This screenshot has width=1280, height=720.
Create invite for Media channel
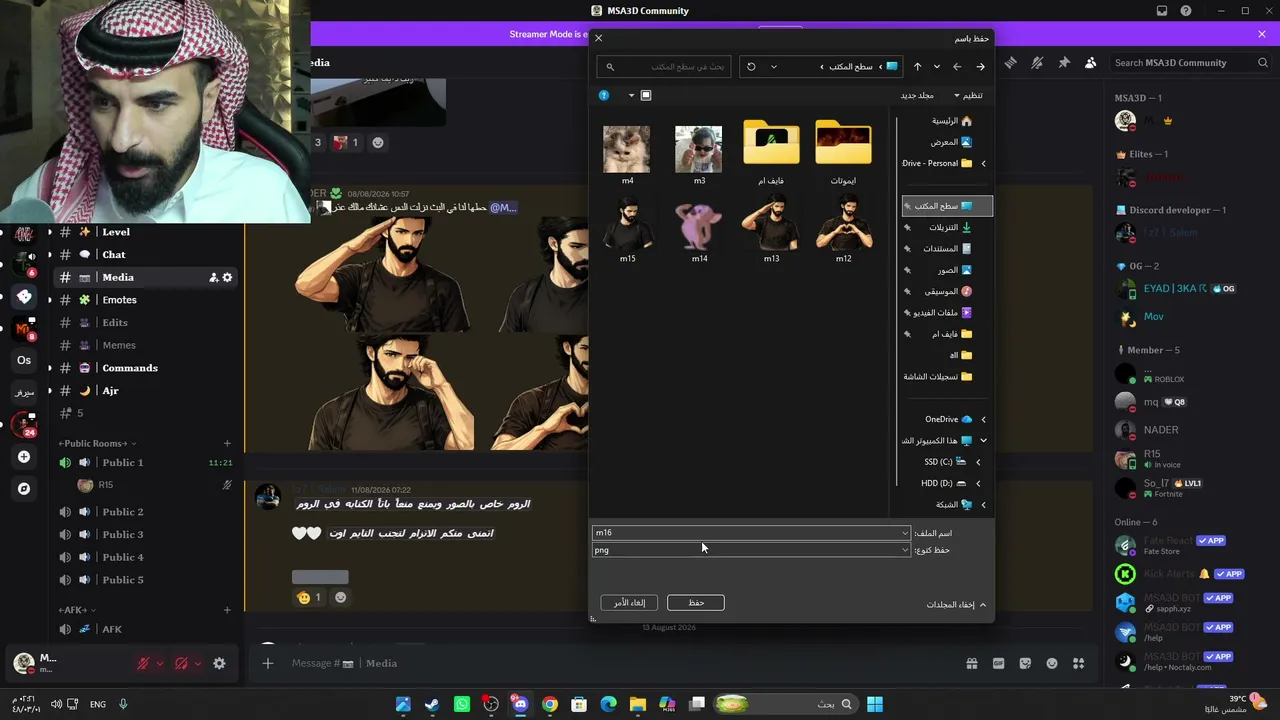(x=213, y=277)
